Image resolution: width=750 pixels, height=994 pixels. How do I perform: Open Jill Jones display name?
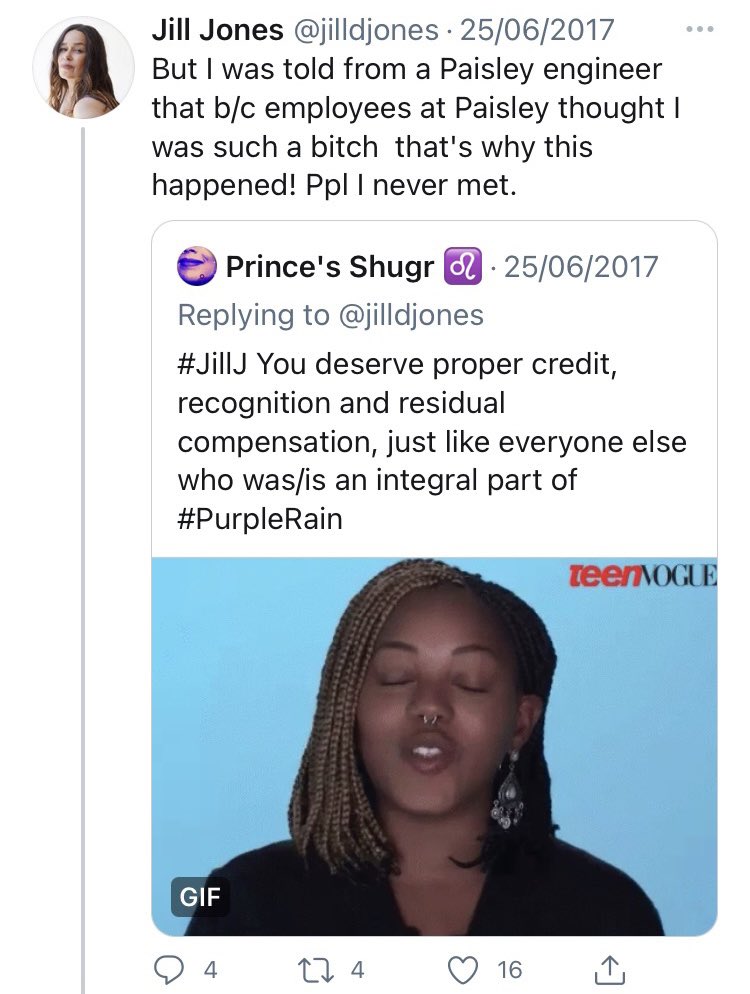pos(217,30)
